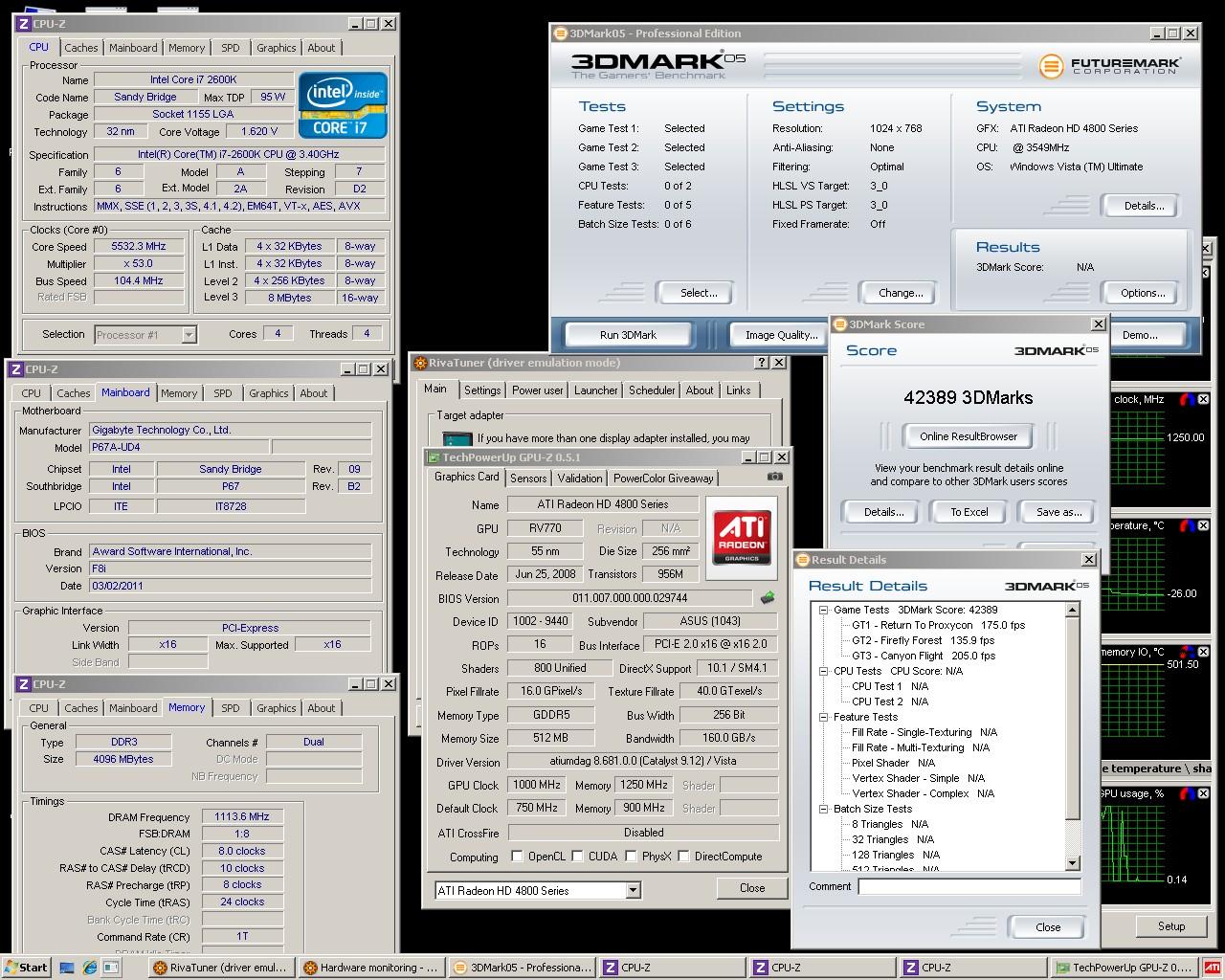Click Show Desktop icon in quick launch
The height and width of the screenshot is (980, 1225).
(68, 968)
